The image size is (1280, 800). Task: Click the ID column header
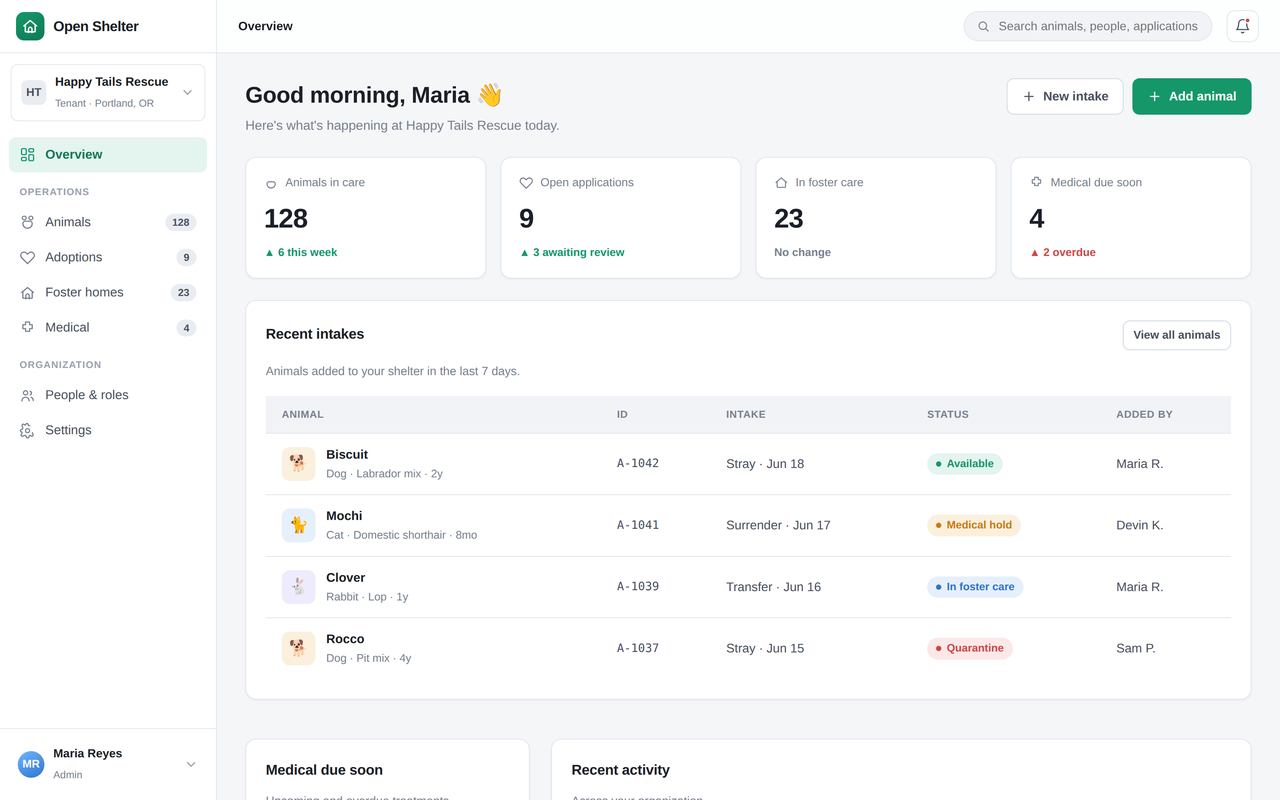pyautogui.click(x=622, y=414)
